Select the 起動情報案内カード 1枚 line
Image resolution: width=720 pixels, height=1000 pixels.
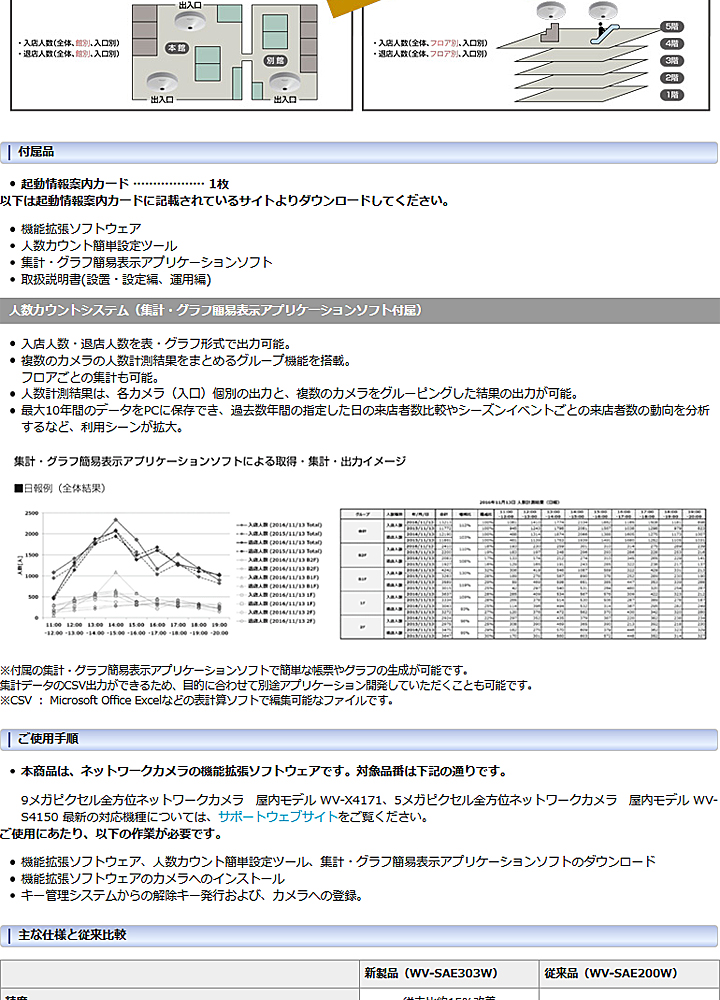pos(125,184)
